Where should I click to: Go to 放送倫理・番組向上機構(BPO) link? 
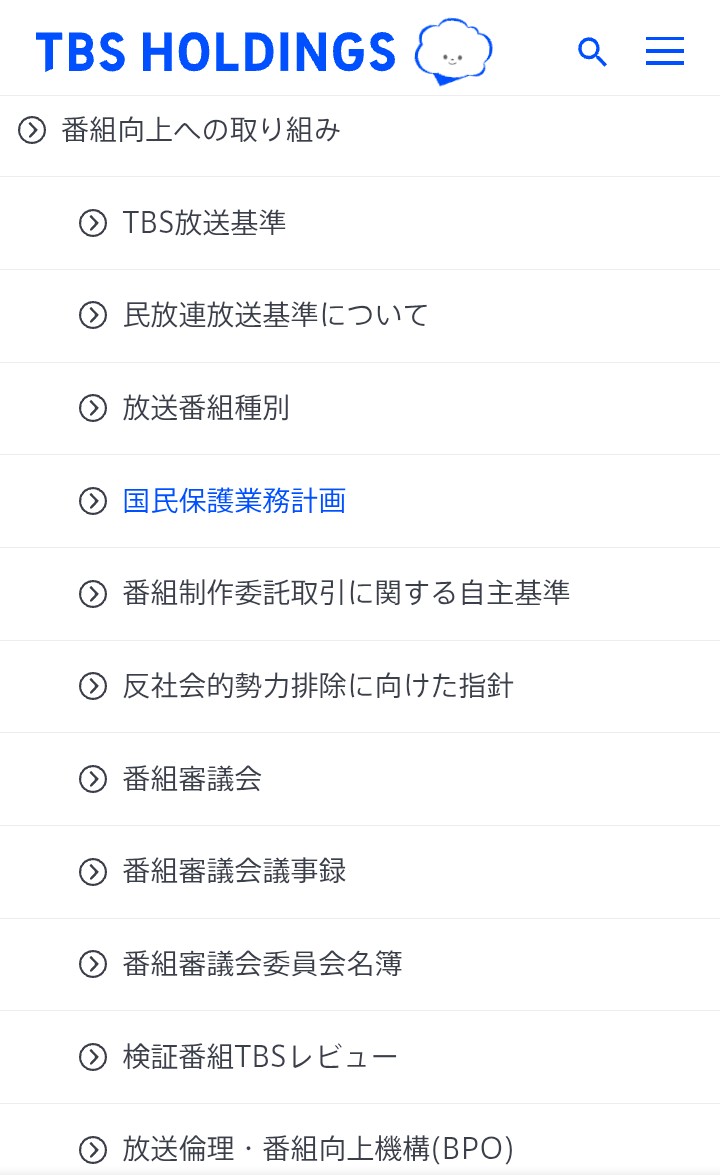pyautogui.click(x=318, y=1150)
